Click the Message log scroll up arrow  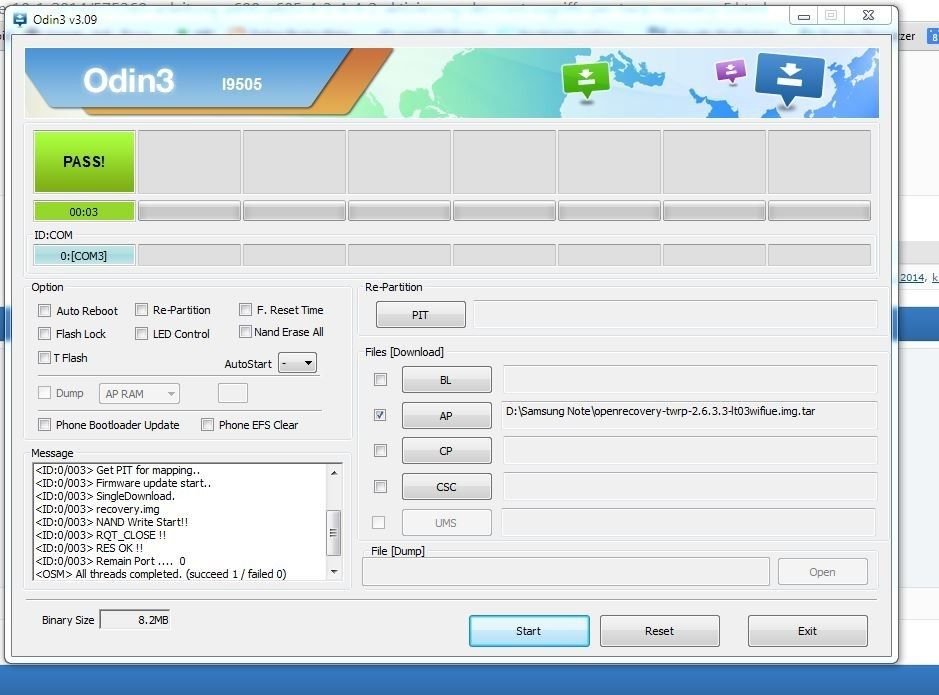coord(334,472)
